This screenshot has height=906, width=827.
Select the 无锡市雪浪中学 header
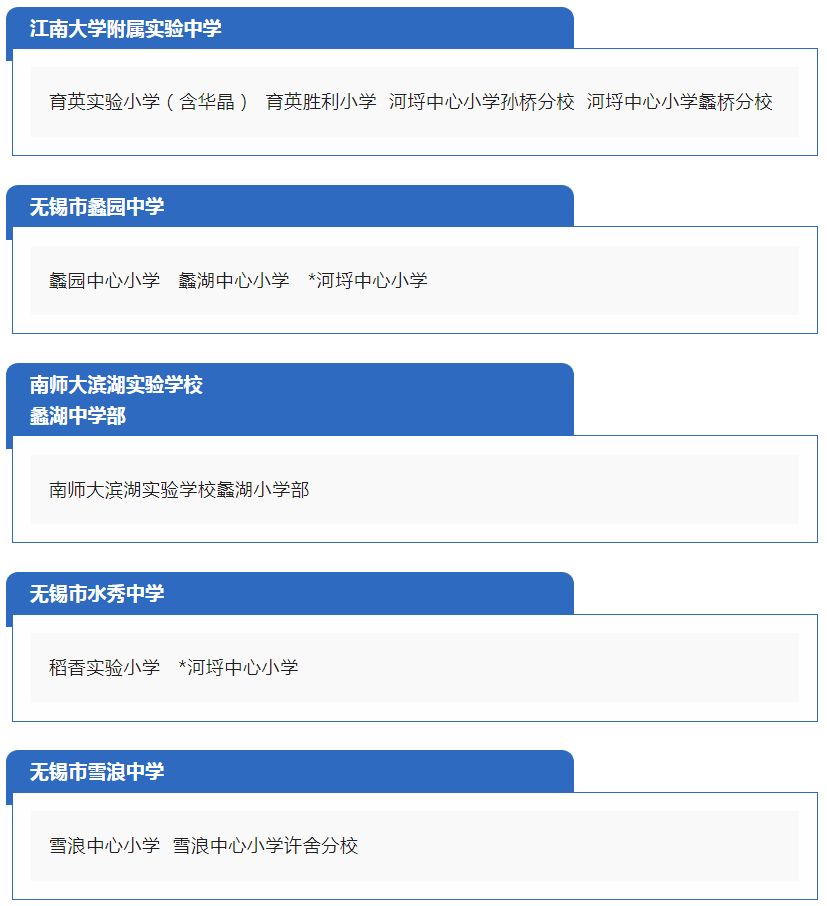tap(97, 771)
